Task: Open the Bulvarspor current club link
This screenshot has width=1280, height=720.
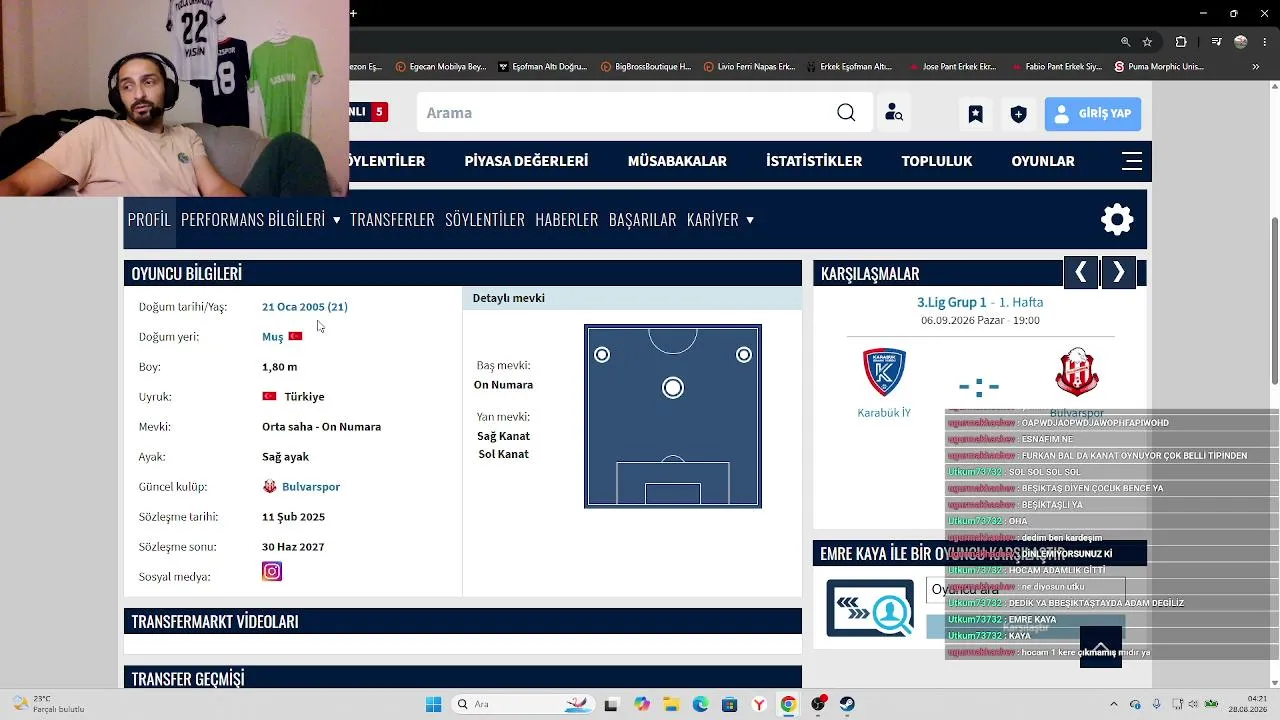Action: 311,487
